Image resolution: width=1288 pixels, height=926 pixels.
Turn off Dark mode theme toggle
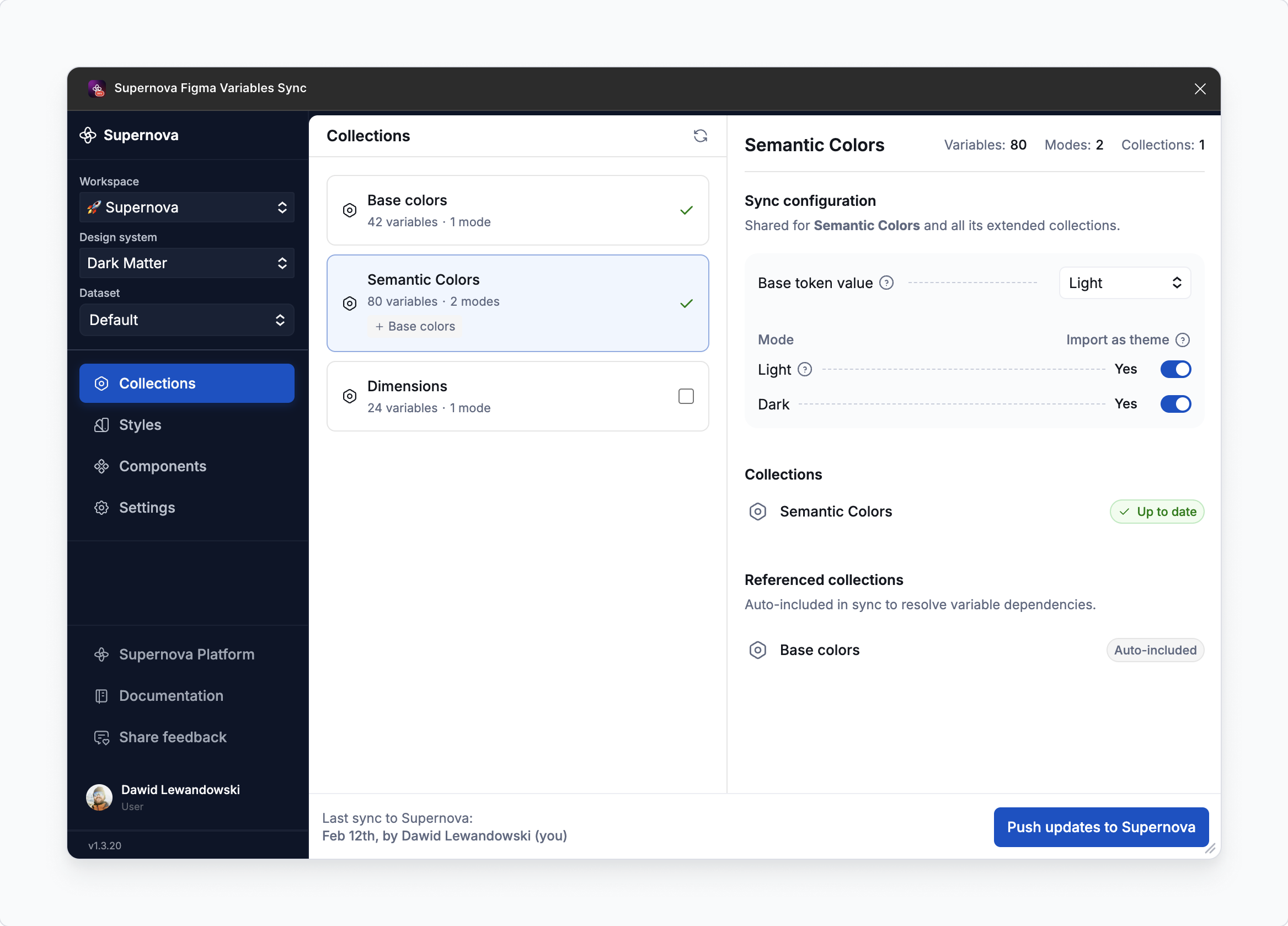coord(1175,404)
